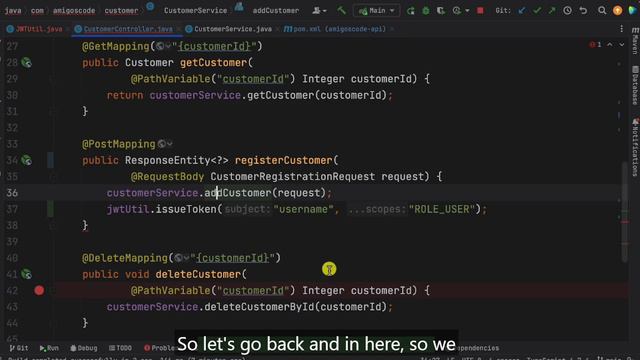The image size is (640, 360).
Task: Click red error stripe mark on scrollbar
Action: coord(625,222)
